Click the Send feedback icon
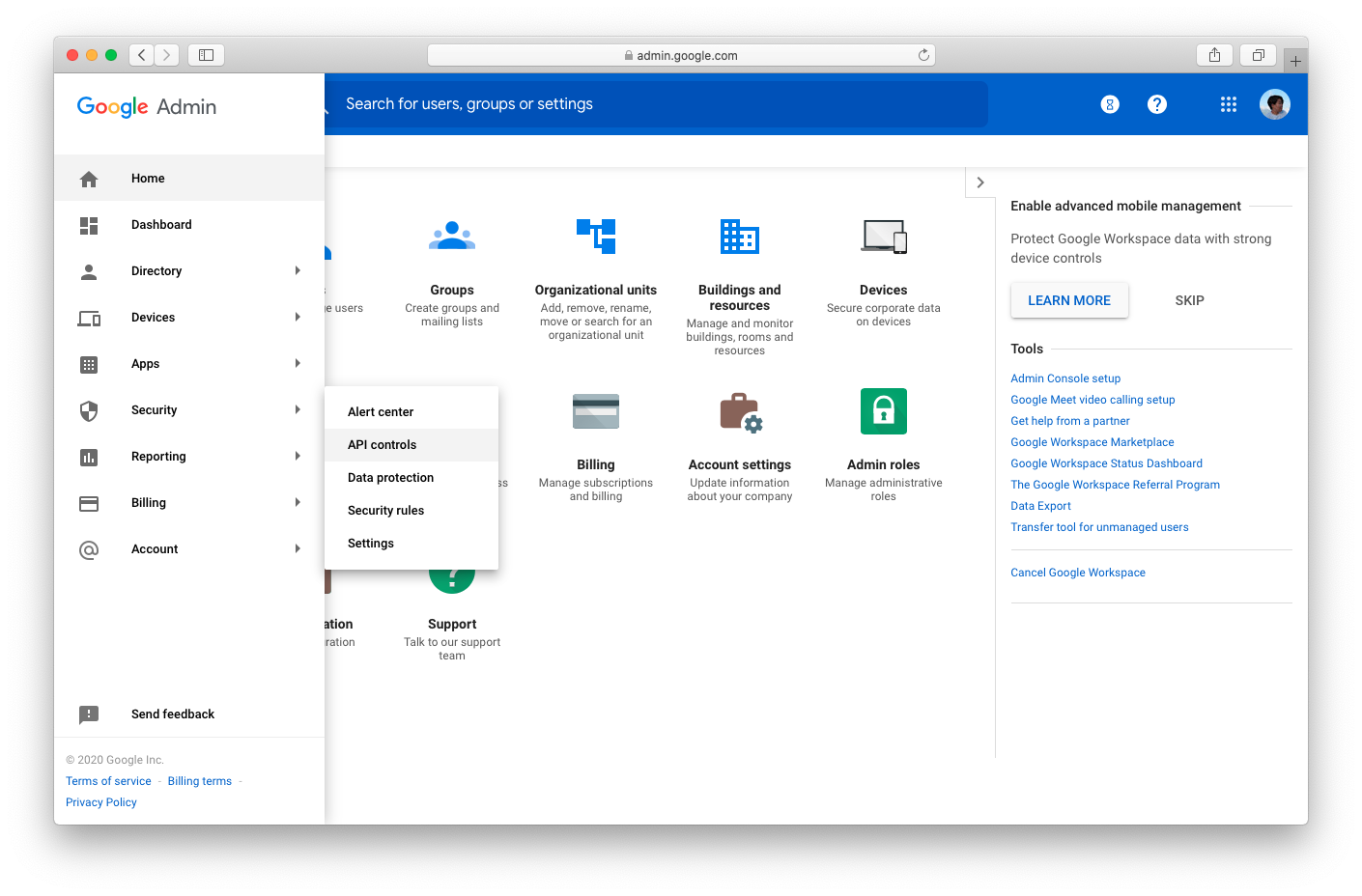1362x896 pixels. tap(89, 714)
